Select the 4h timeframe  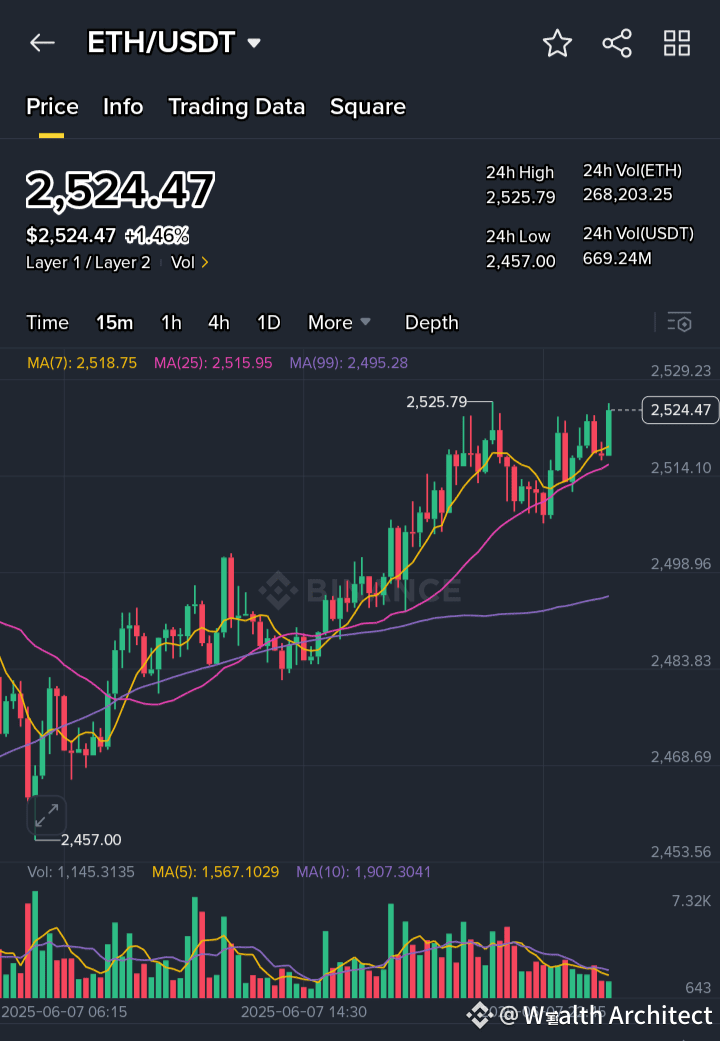pos(219,322)
